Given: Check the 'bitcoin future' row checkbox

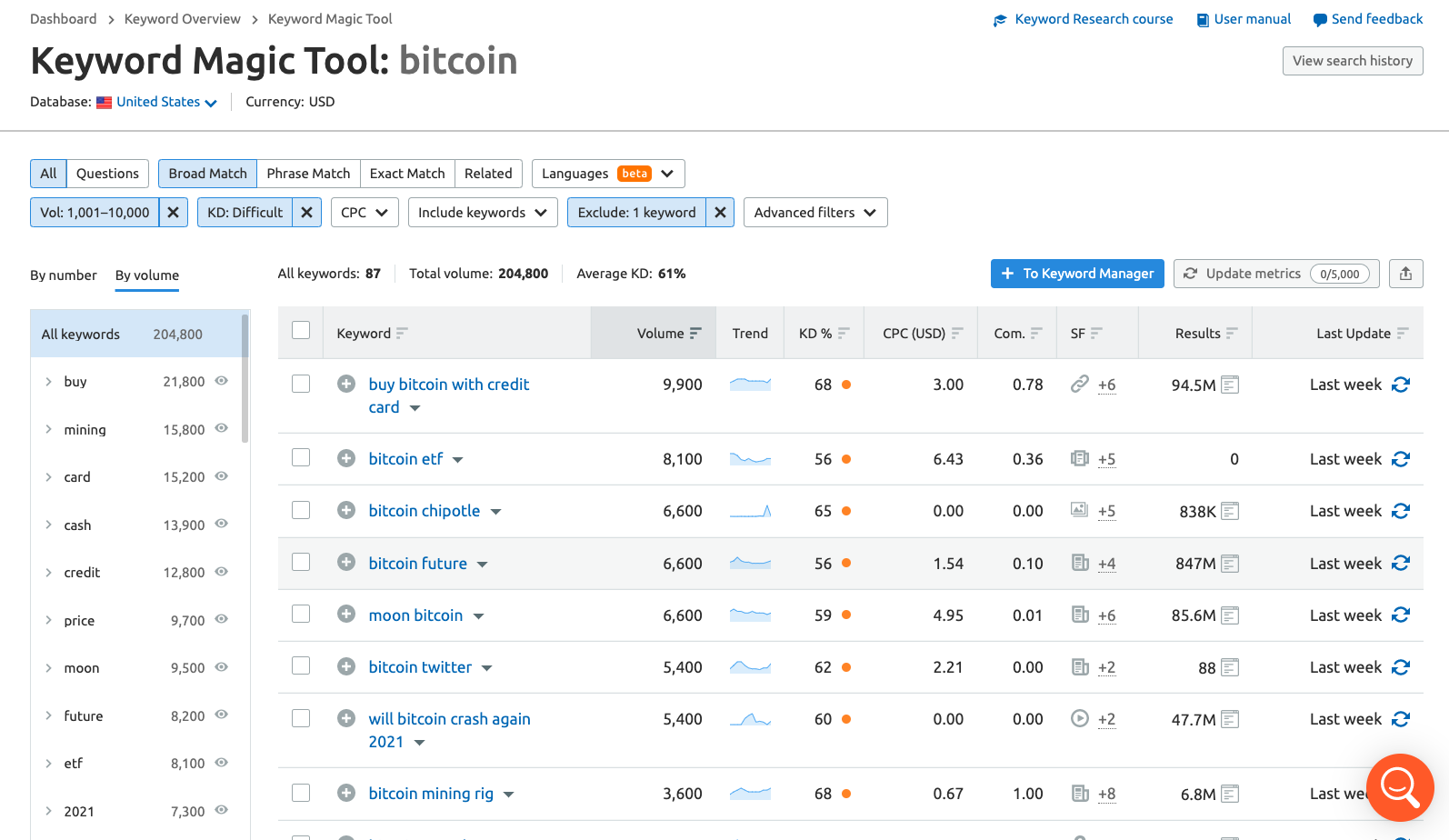Looking at the screenshot, I should click(x=301, y=562).
